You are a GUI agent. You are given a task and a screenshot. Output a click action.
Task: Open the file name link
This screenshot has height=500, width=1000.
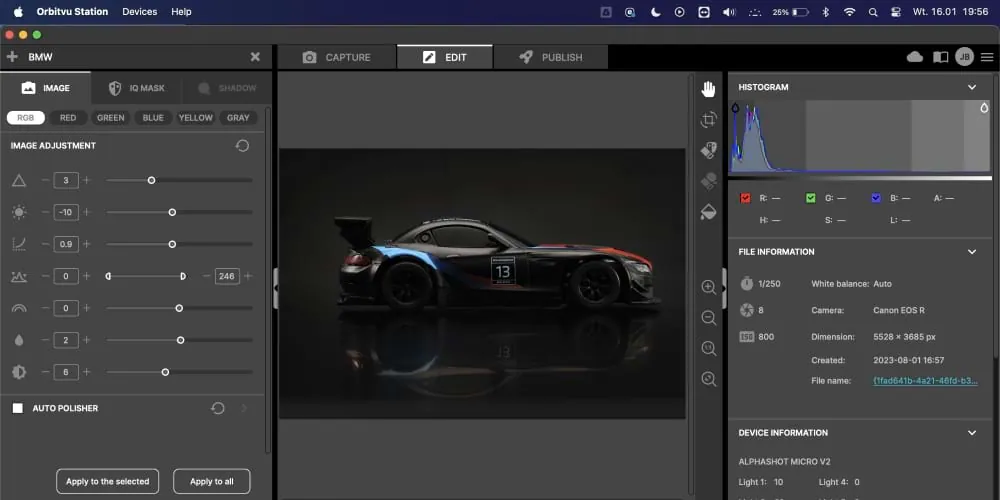[925, 381]
